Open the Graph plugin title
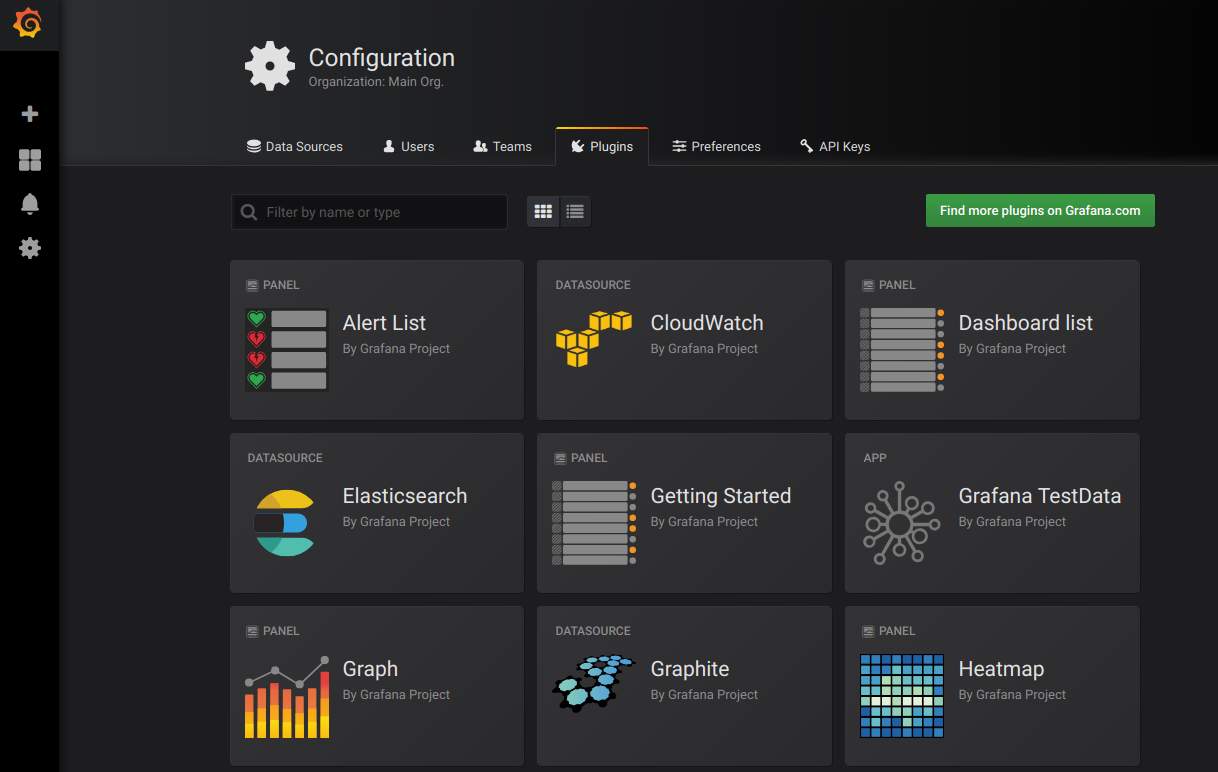The image size is (1218, 772). point(370,669)
